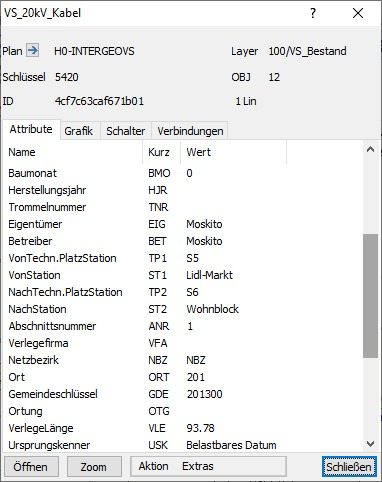Click the Plan arrow icon

pos(33,51)
